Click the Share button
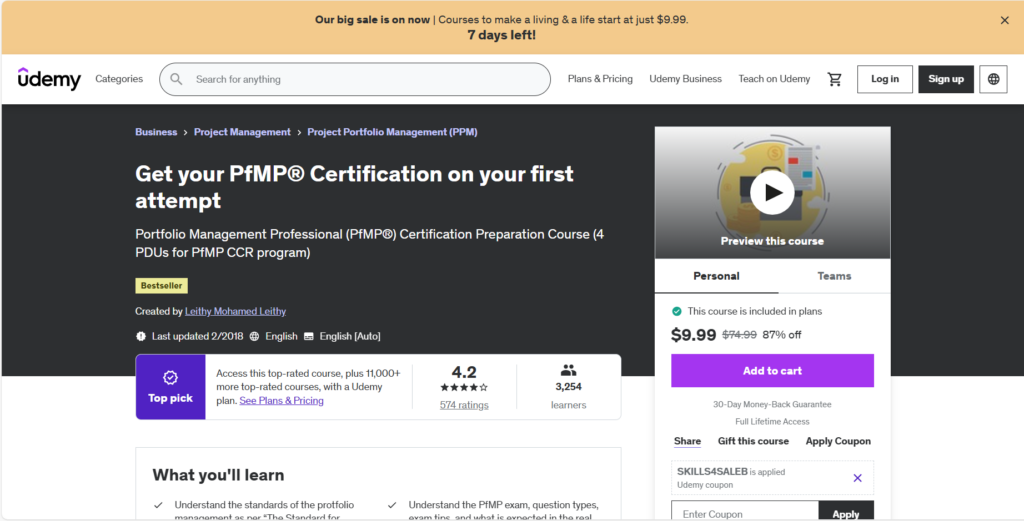Screen dimensions: 1024x521 point(687,441)
